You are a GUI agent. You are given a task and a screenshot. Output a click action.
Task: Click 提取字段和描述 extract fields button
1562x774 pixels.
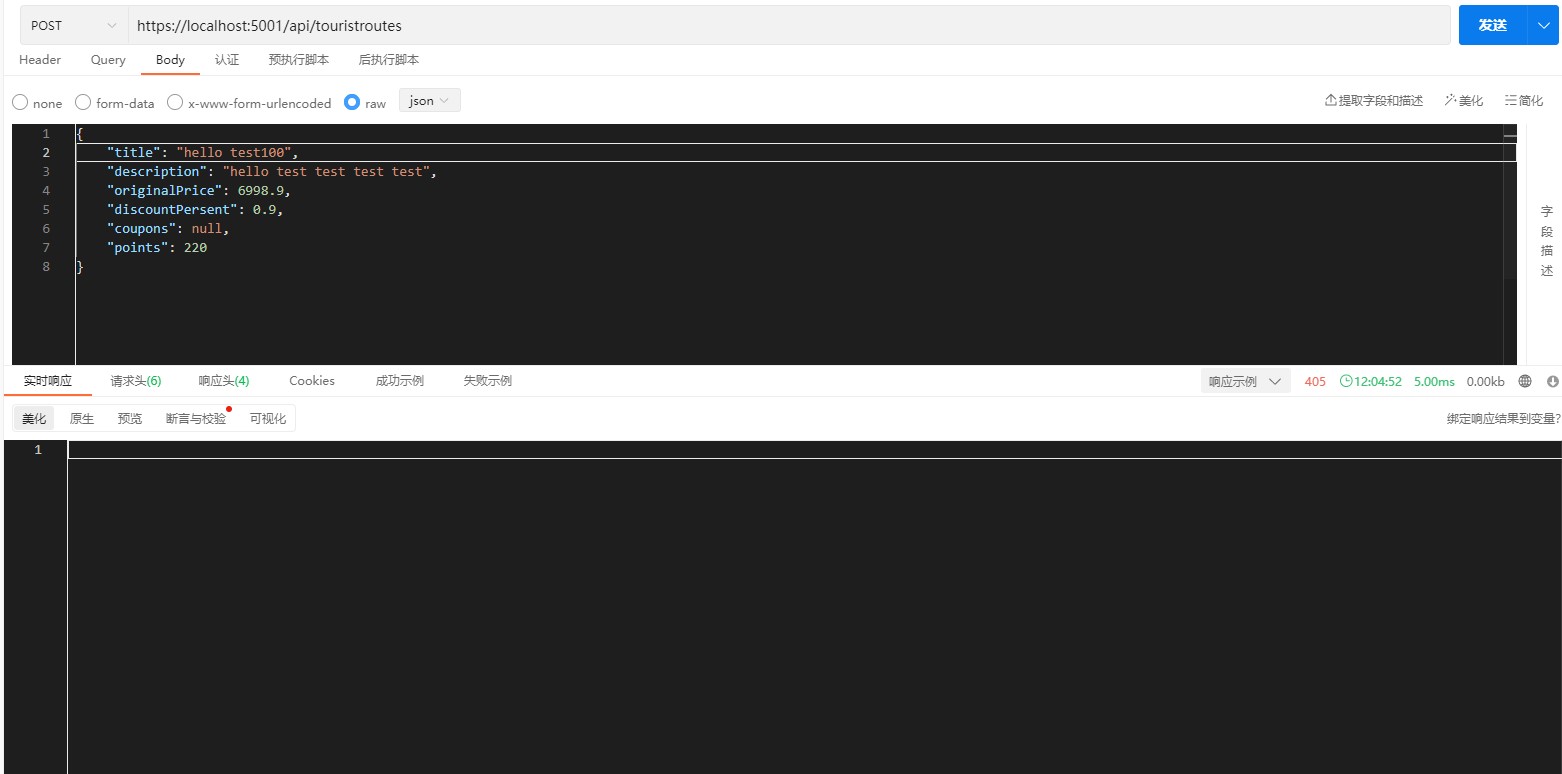pos(1374,101)
